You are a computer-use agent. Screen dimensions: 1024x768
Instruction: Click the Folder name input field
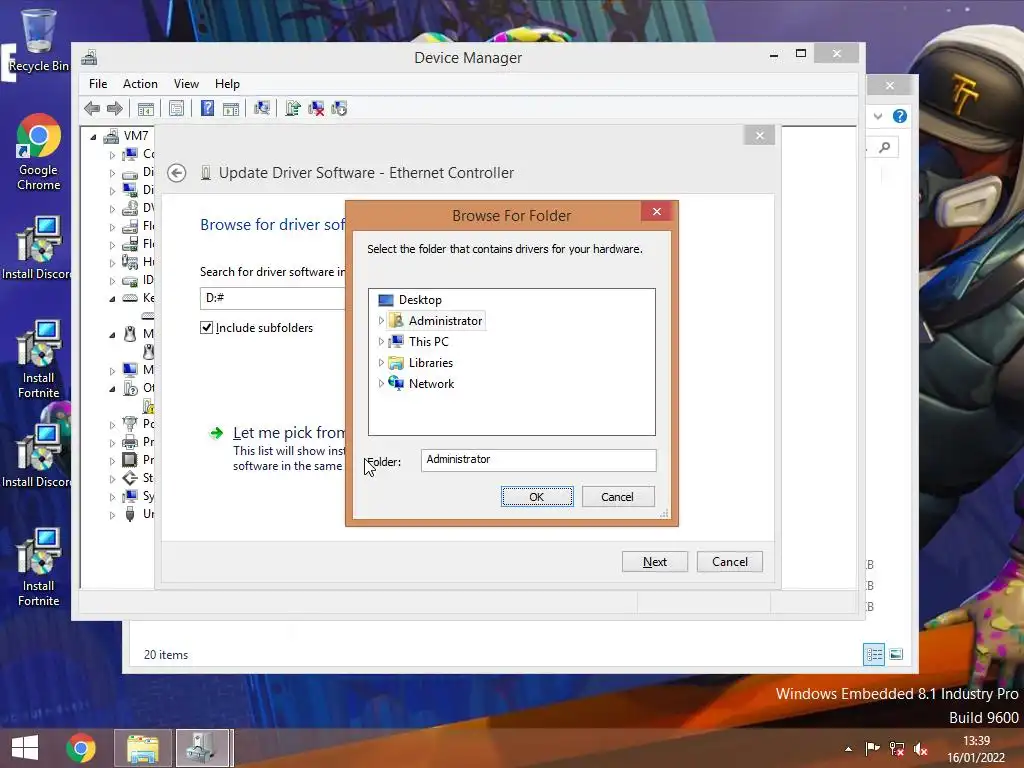(x=538, y=460)
